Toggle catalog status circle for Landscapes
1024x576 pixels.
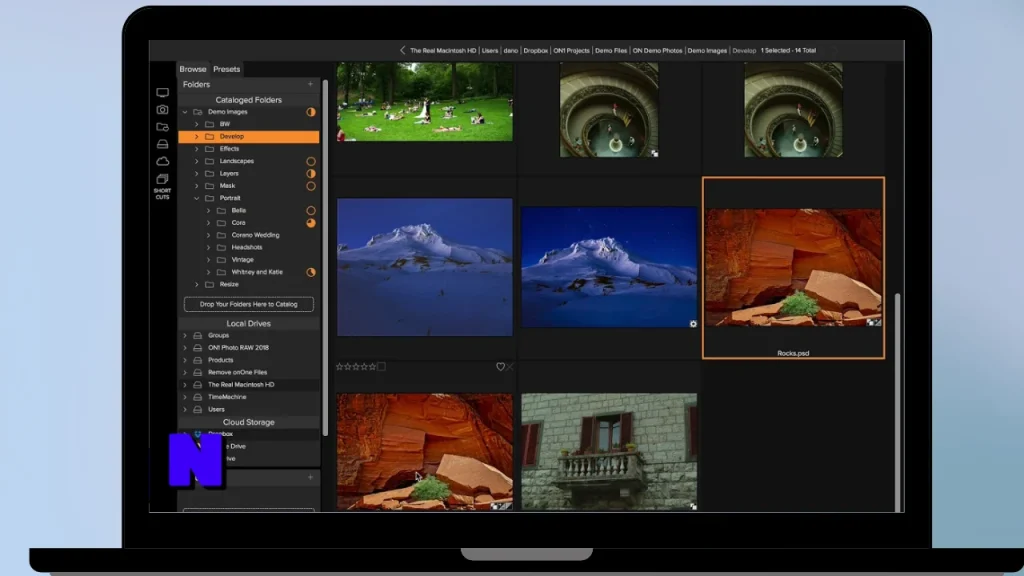311,161
